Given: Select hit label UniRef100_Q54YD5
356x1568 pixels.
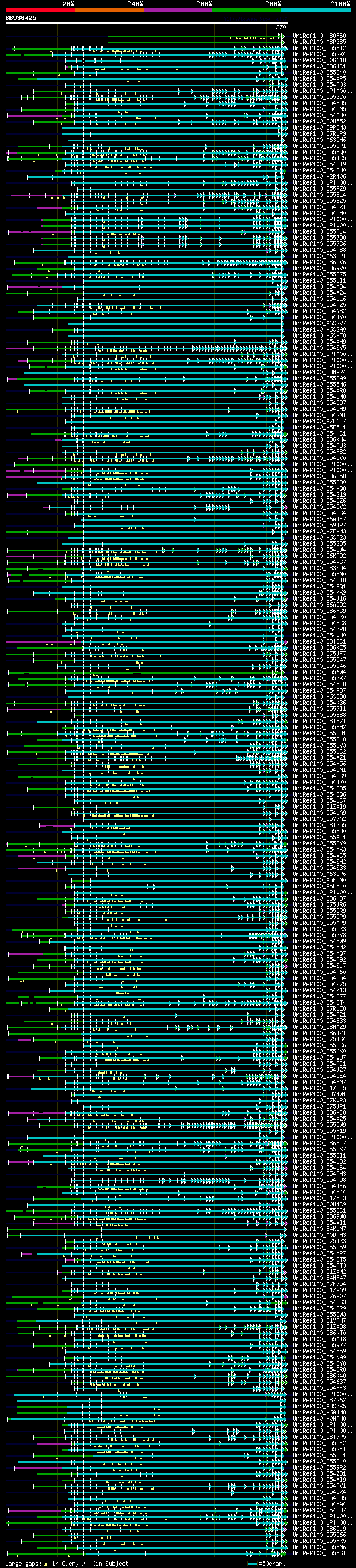Looking at the screenshot, I should (x=319, y=103).
